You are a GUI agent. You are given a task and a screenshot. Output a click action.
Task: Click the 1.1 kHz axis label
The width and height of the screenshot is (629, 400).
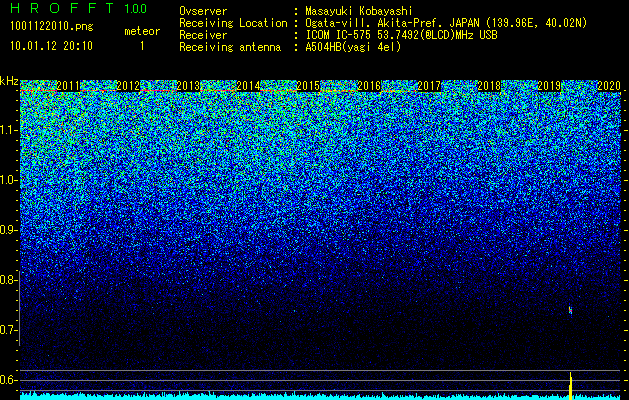point(7,130)
